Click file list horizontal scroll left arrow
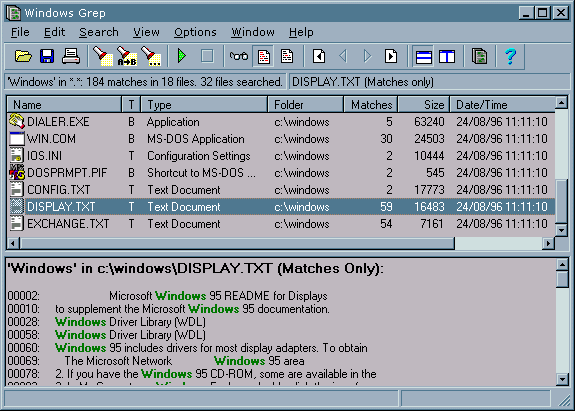 click(x=14, y=243)
